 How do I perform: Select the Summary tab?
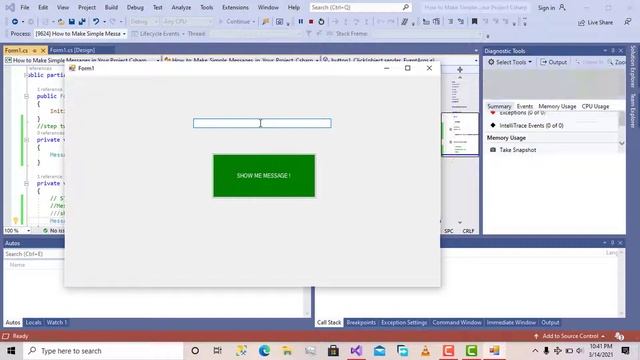(499, 106)
